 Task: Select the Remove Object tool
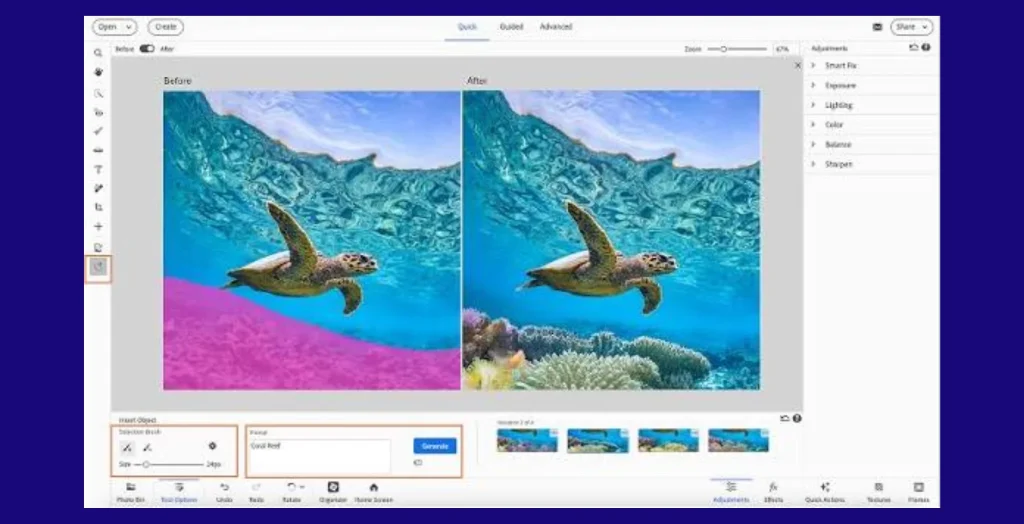point(98,247)
